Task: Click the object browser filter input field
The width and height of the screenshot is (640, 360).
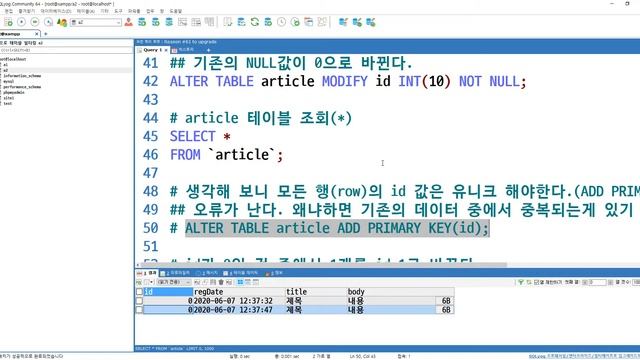Action: point(66,50)
